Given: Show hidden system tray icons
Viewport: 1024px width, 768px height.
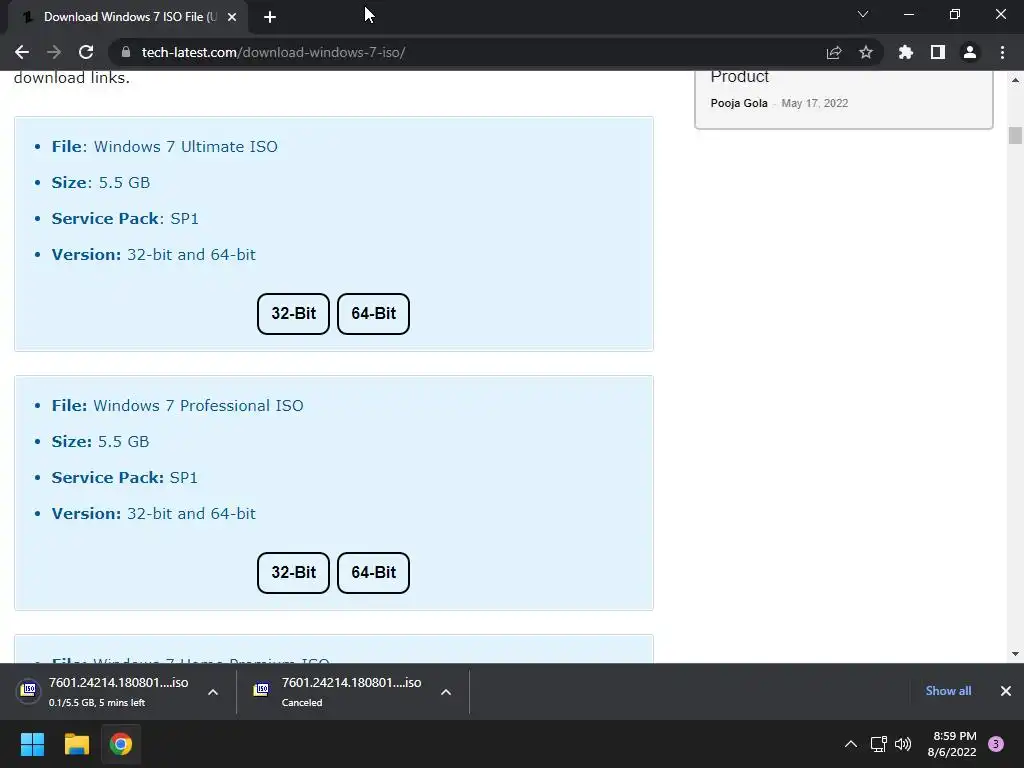Looking at the screenshot, I should tap(851, 744).
